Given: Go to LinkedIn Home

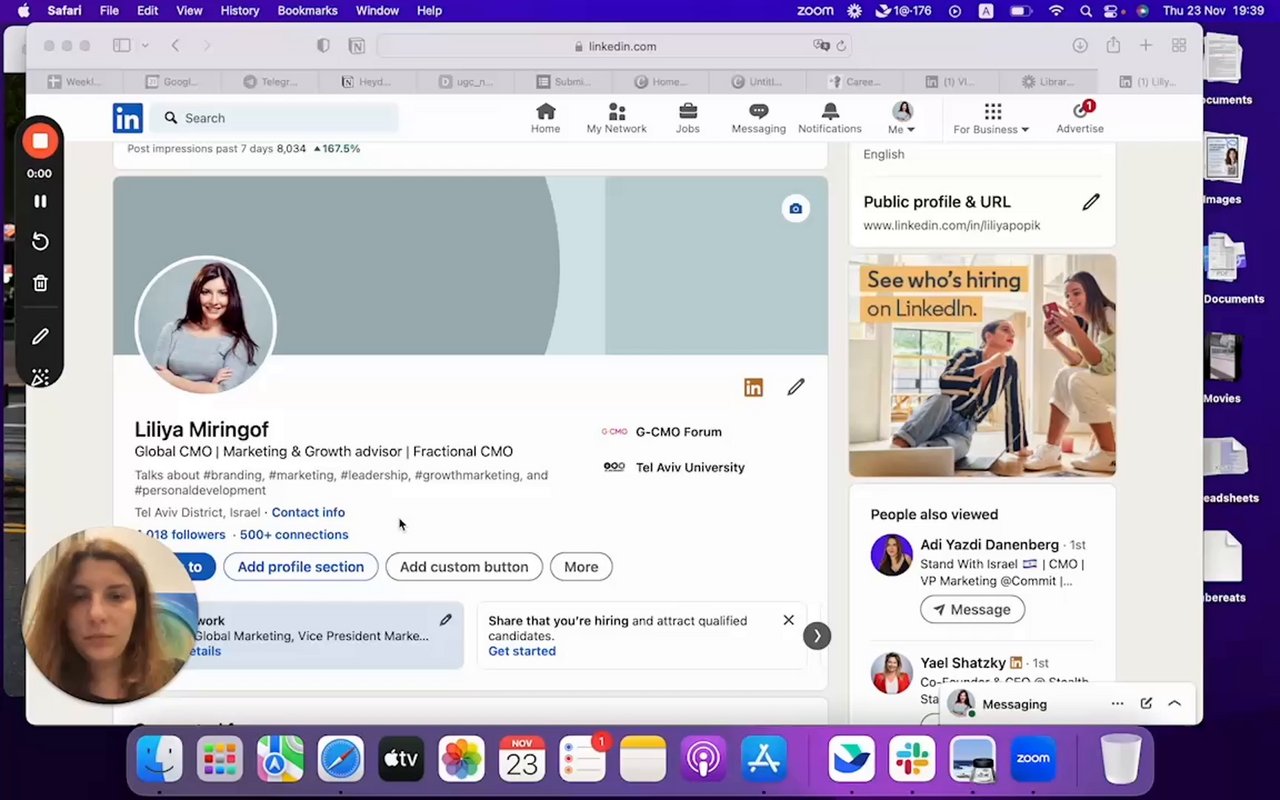Looking at the screenshot, I should coord(545,118).
